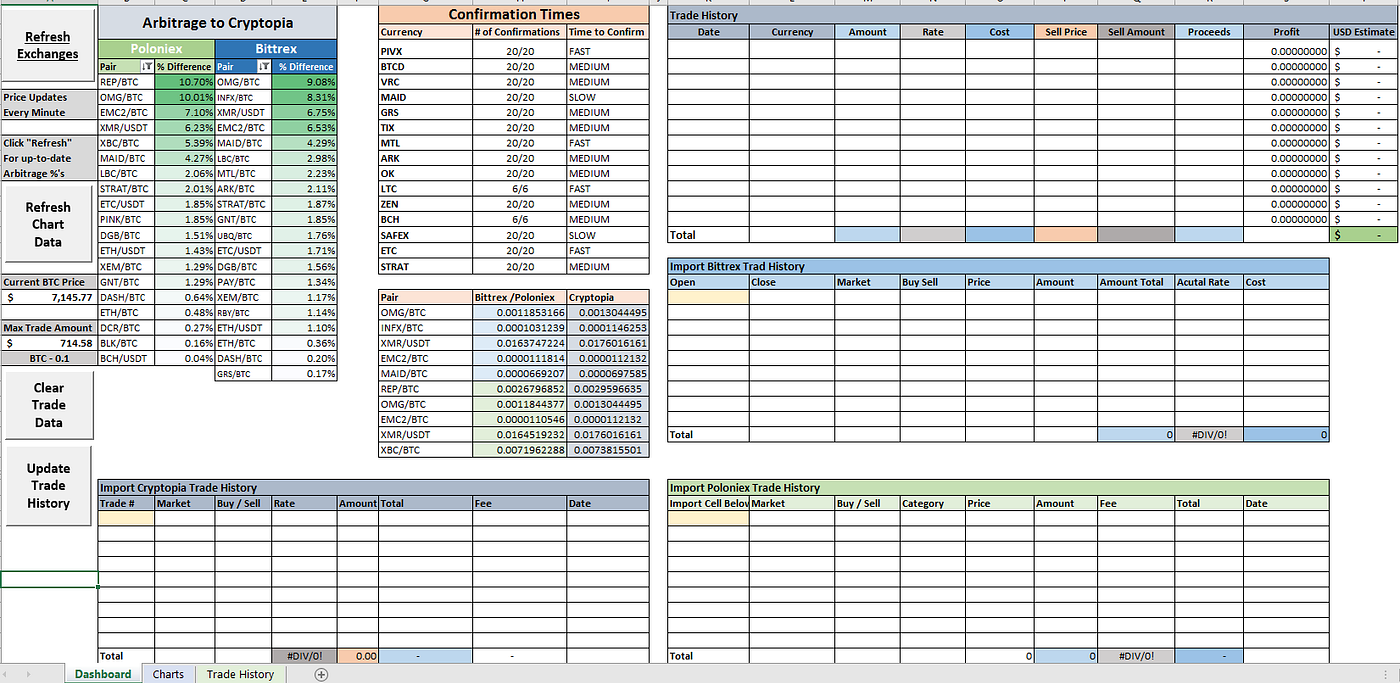Select Import Poloniex Trade History title
Screen dimensions: 1400x683
tap(998, 487)
